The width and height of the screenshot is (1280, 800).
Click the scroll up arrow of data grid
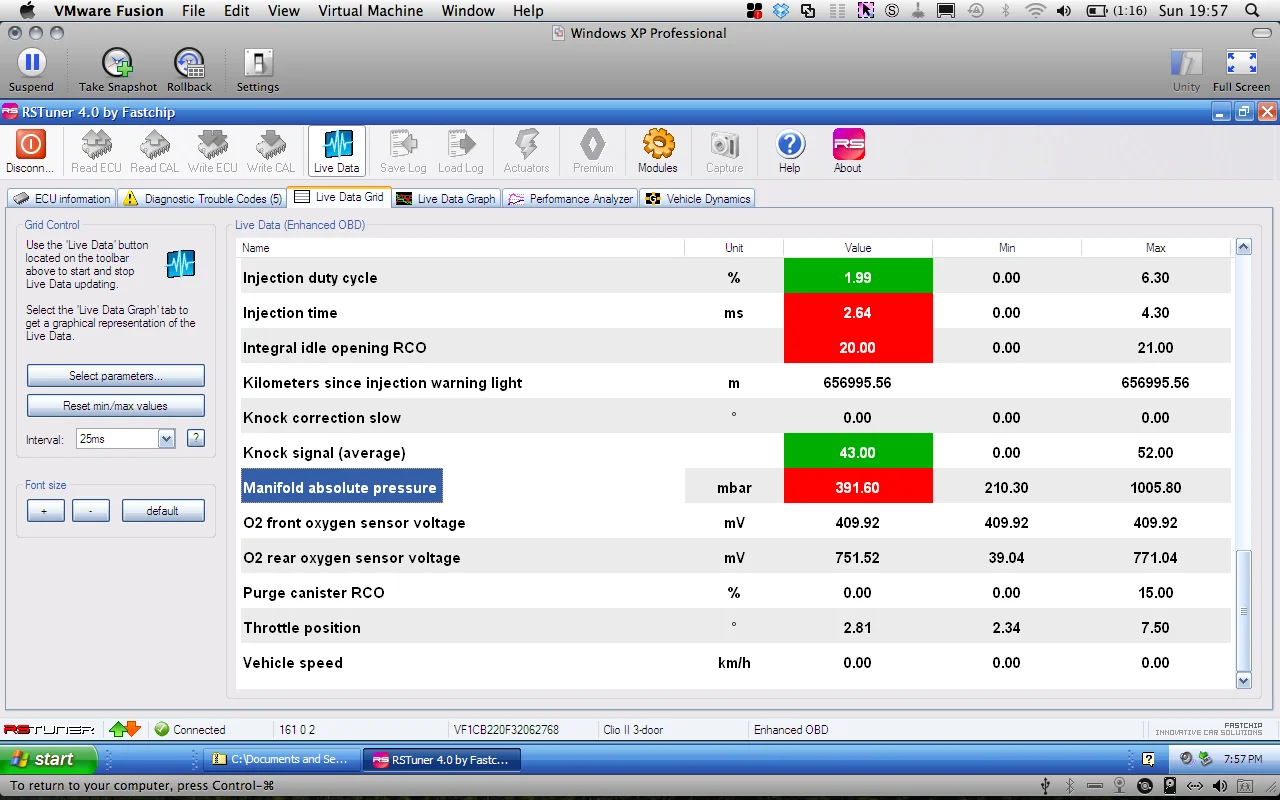click(x=1244, y=247)
